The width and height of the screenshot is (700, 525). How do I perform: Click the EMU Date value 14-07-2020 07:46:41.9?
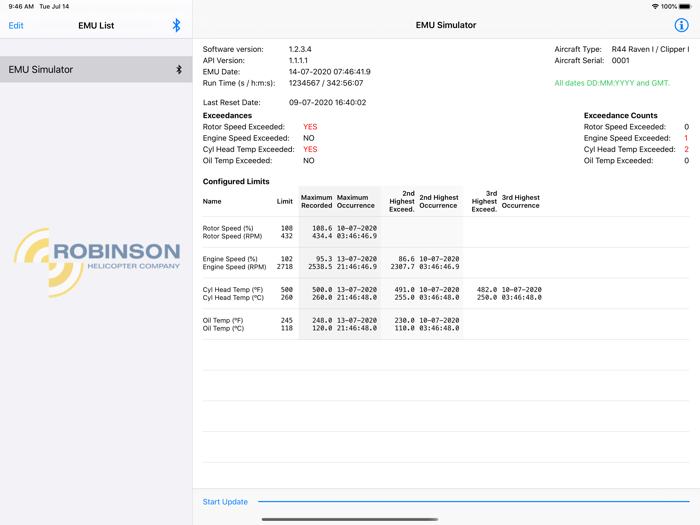click(329, 71)
